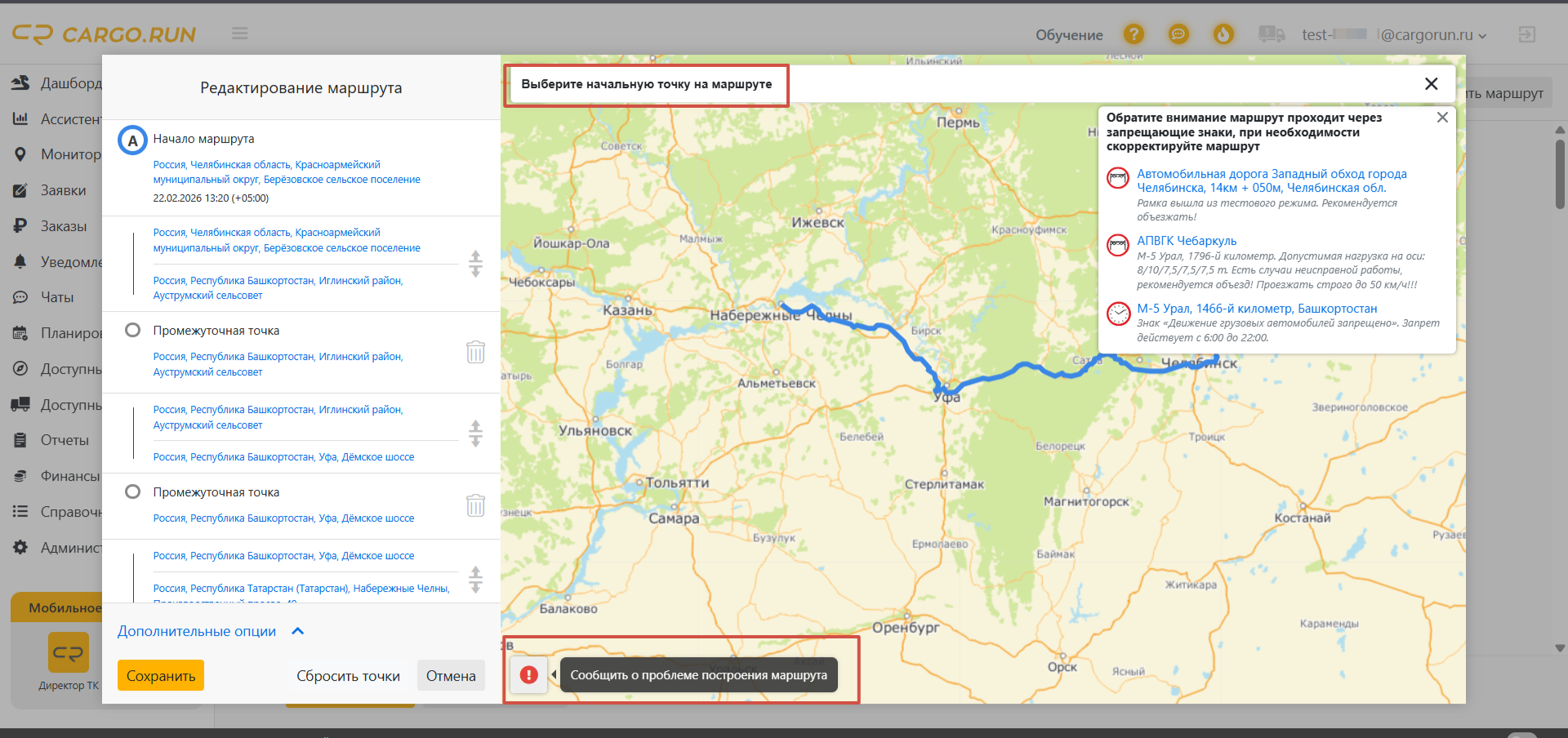Image resolution: width=1568 pixels, height=738 pixels.
Task: Click the orange flame icon in header
Action: (1223, 34)
